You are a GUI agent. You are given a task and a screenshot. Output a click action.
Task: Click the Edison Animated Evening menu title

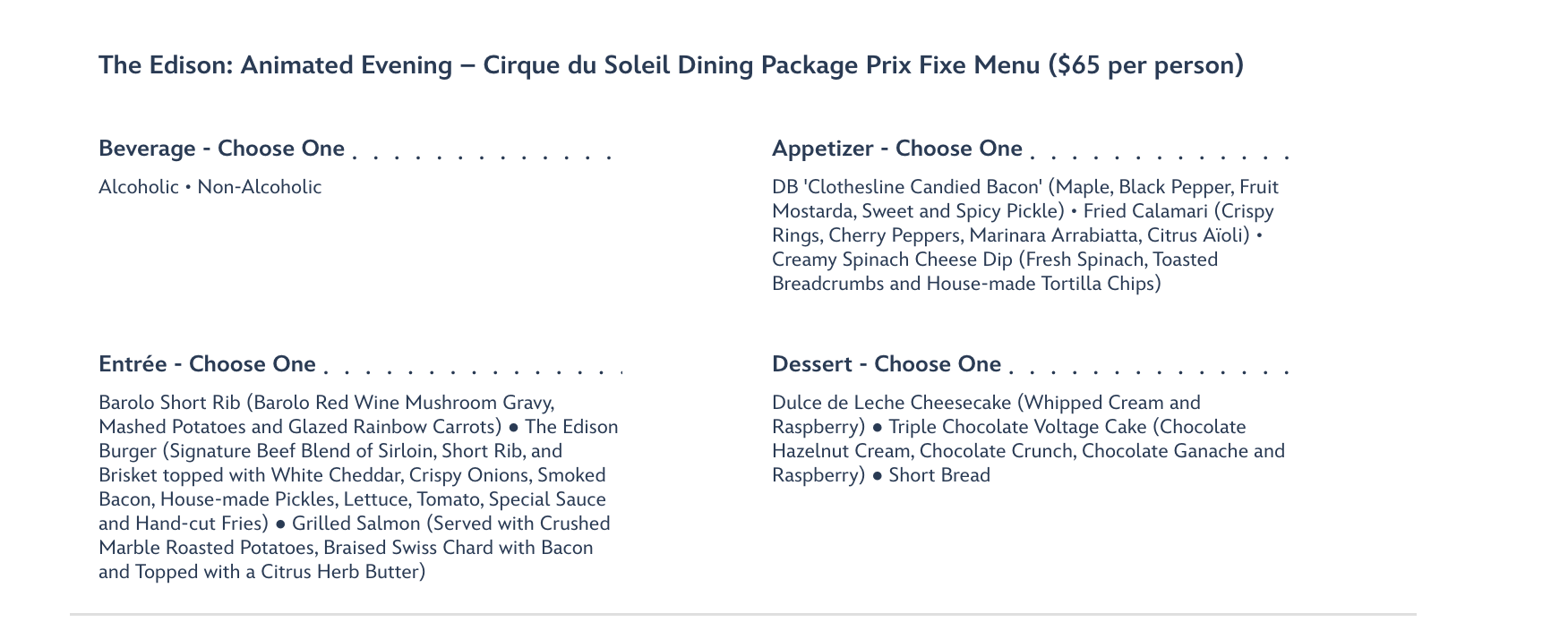pyautogui.click(x=671, y=65)
